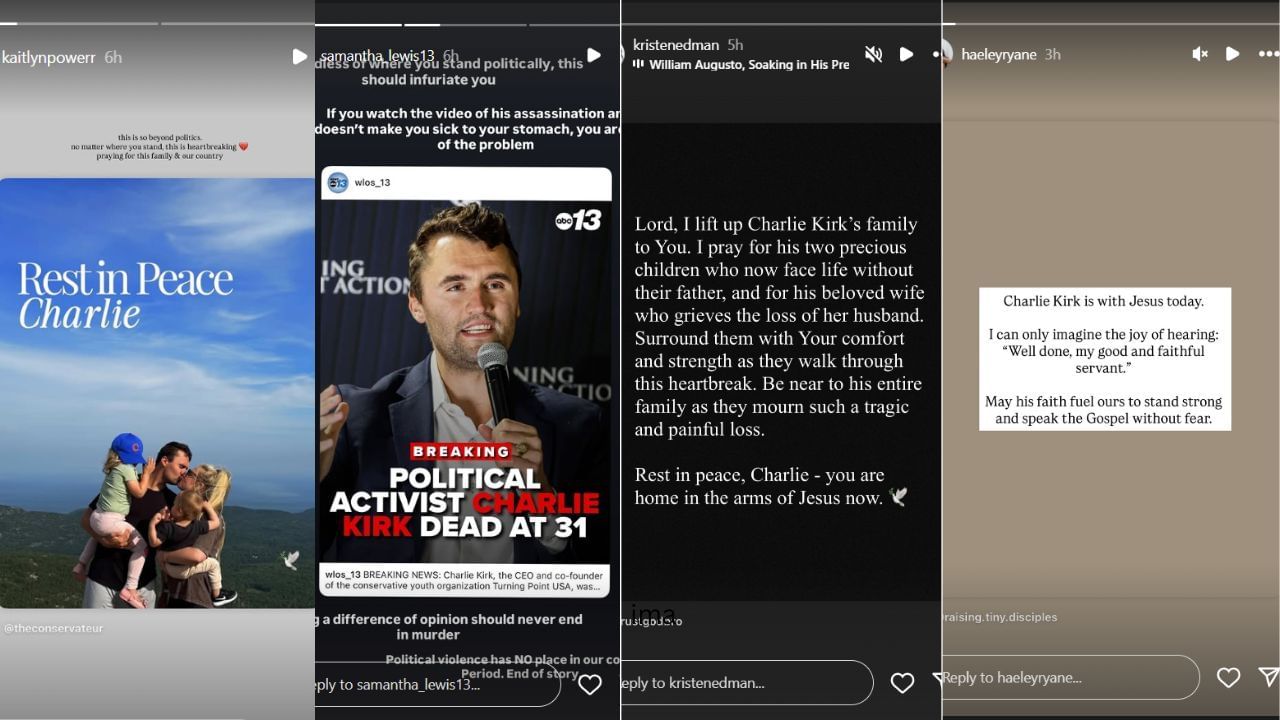
Task: Unmute audio on kristenedman's story
Action: pos(873,54)
